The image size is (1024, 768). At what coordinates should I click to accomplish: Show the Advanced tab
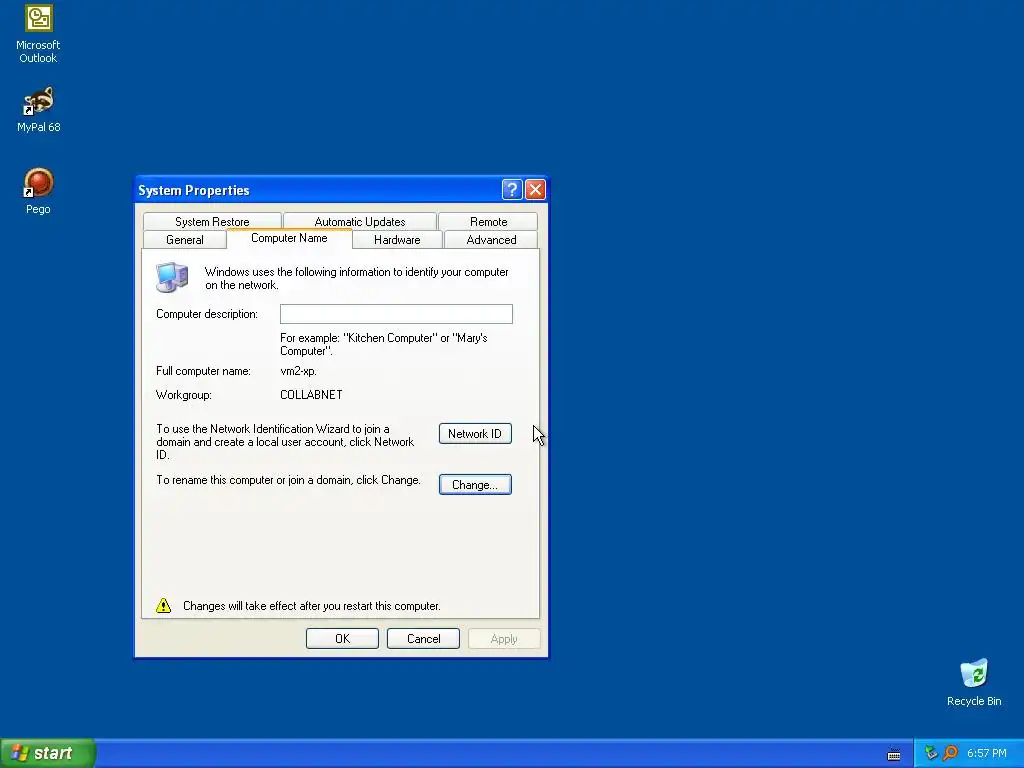click(x=491, y=240)
